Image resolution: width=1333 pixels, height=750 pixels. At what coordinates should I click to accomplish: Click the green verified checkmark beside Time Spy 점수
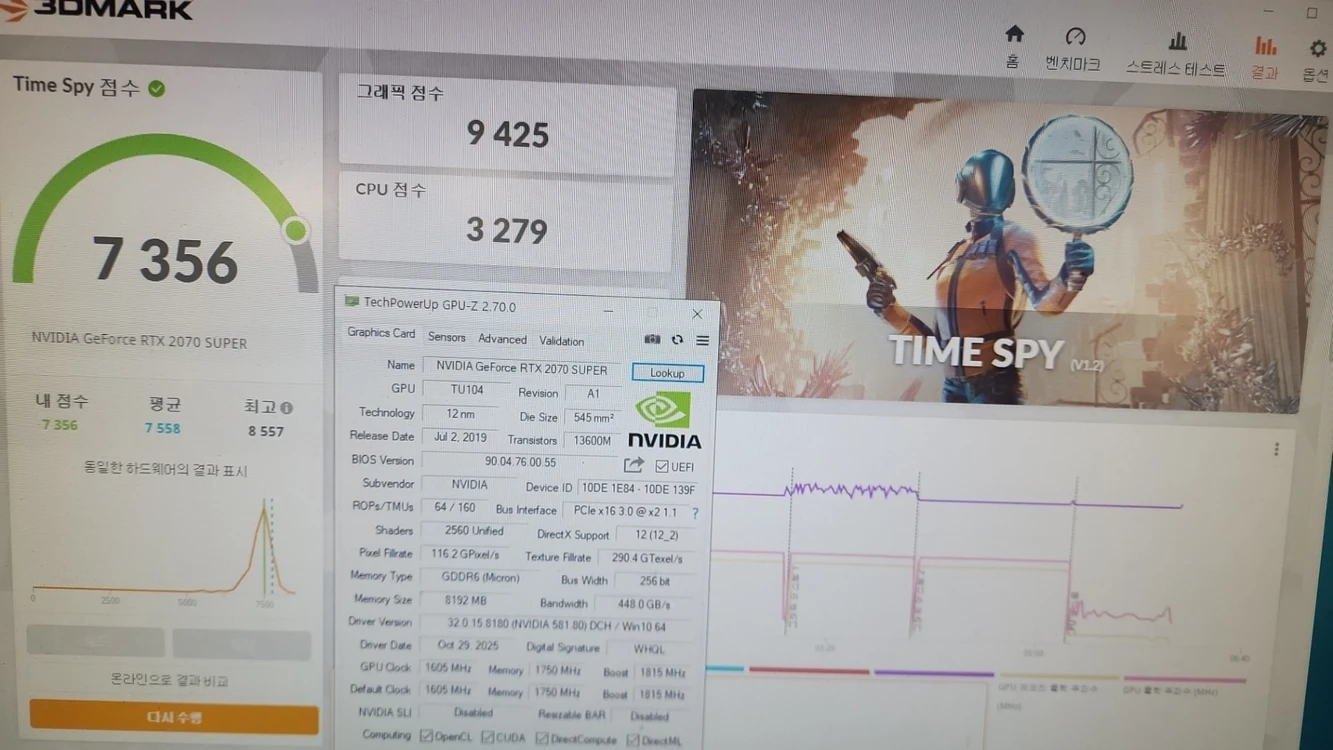(157, 89)
